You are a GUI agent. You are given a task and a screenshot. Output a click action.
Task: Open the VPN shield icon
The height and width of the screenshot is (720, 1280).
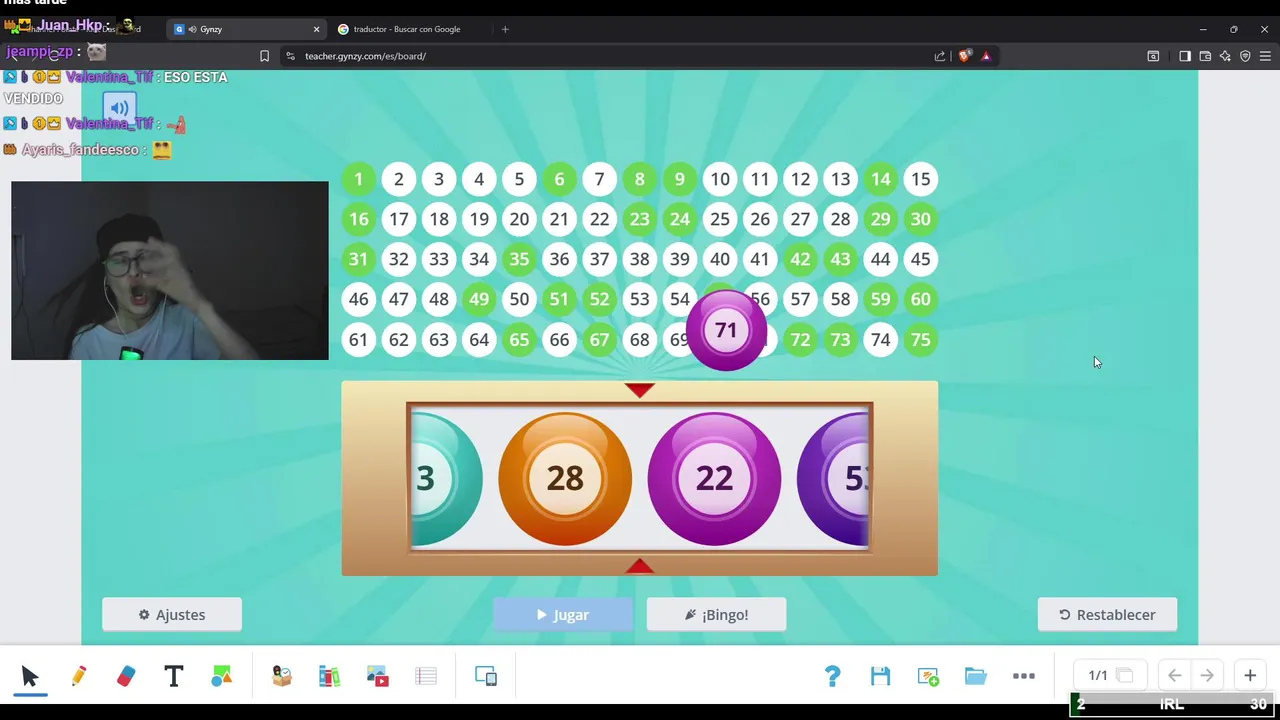1245,56
